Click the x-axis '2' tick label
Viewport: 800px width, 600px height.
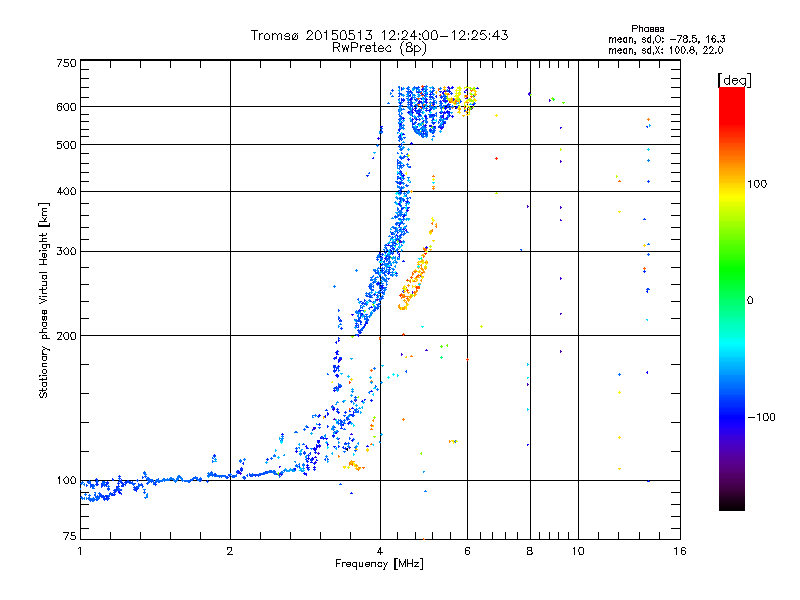(x=230, y=551)
